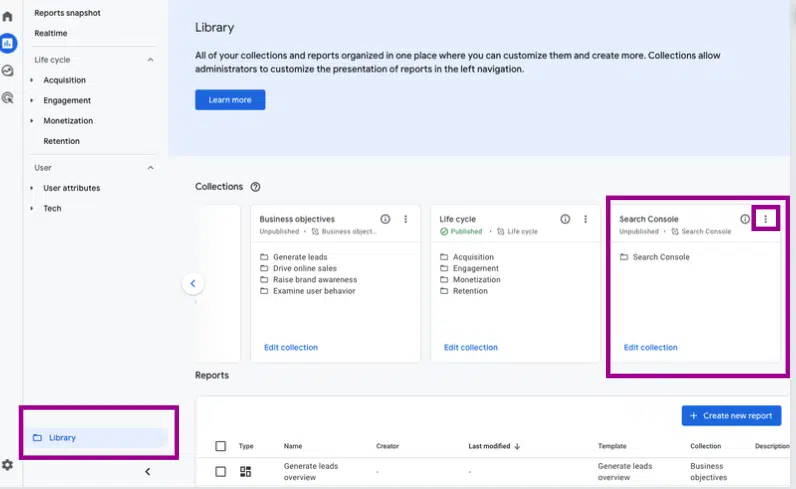Click Drive online sales topic
This screenshot has width=796, height=489.
[305, 268]
